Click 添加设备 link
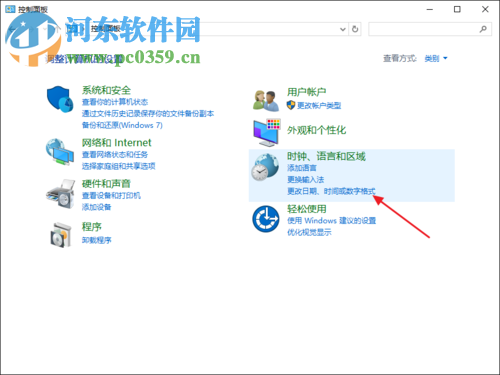The width and height of the screenshot is (500, 375). tap(97, 207)
